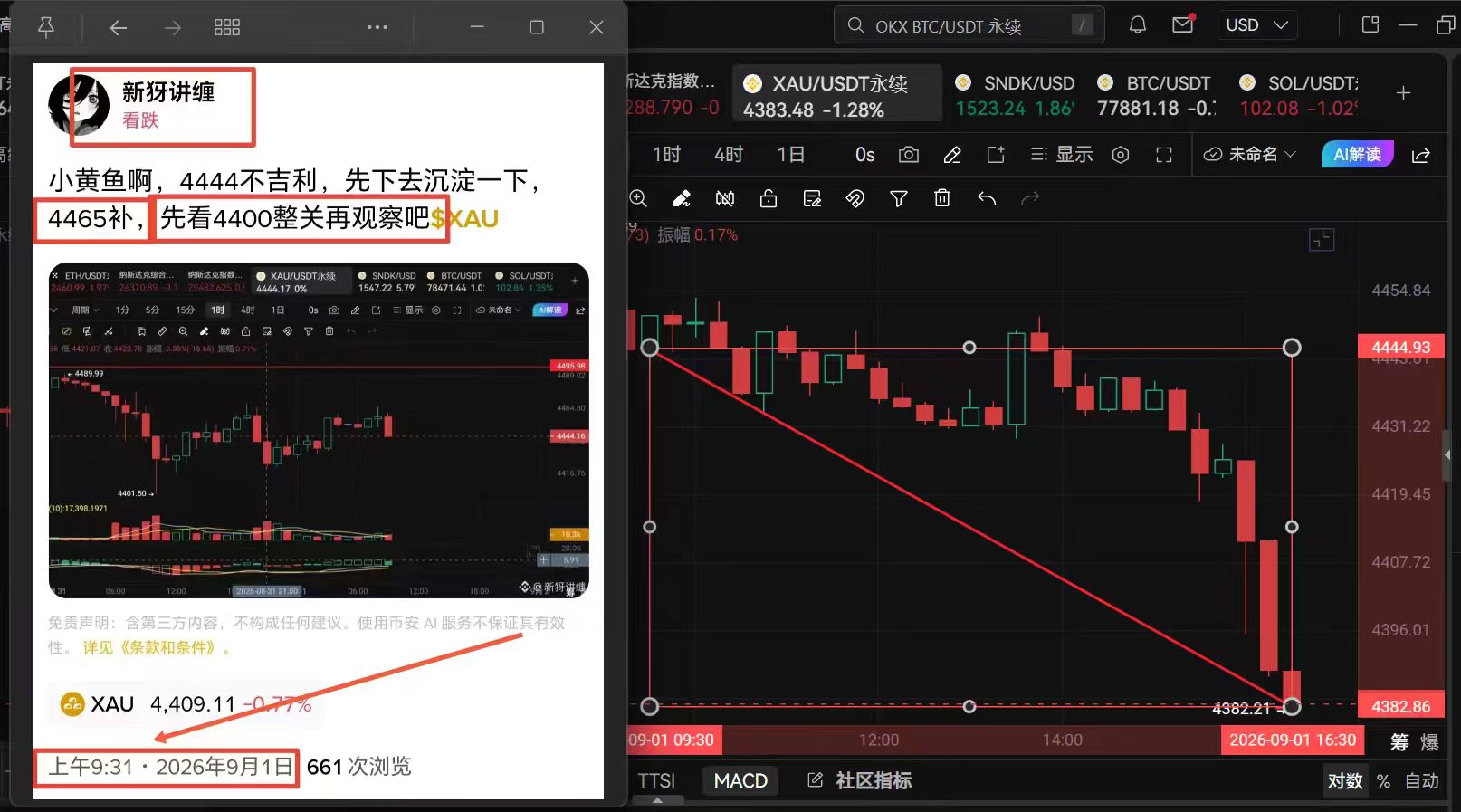The image size is (1461, 812).
Task: Switch to the XAU/USDT永续 tab
Action: [836, 95]
